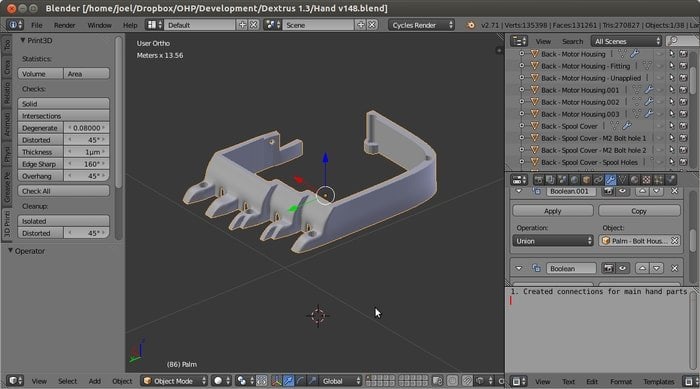Open the File menu

pyautogui.click(x=37, y=25)
